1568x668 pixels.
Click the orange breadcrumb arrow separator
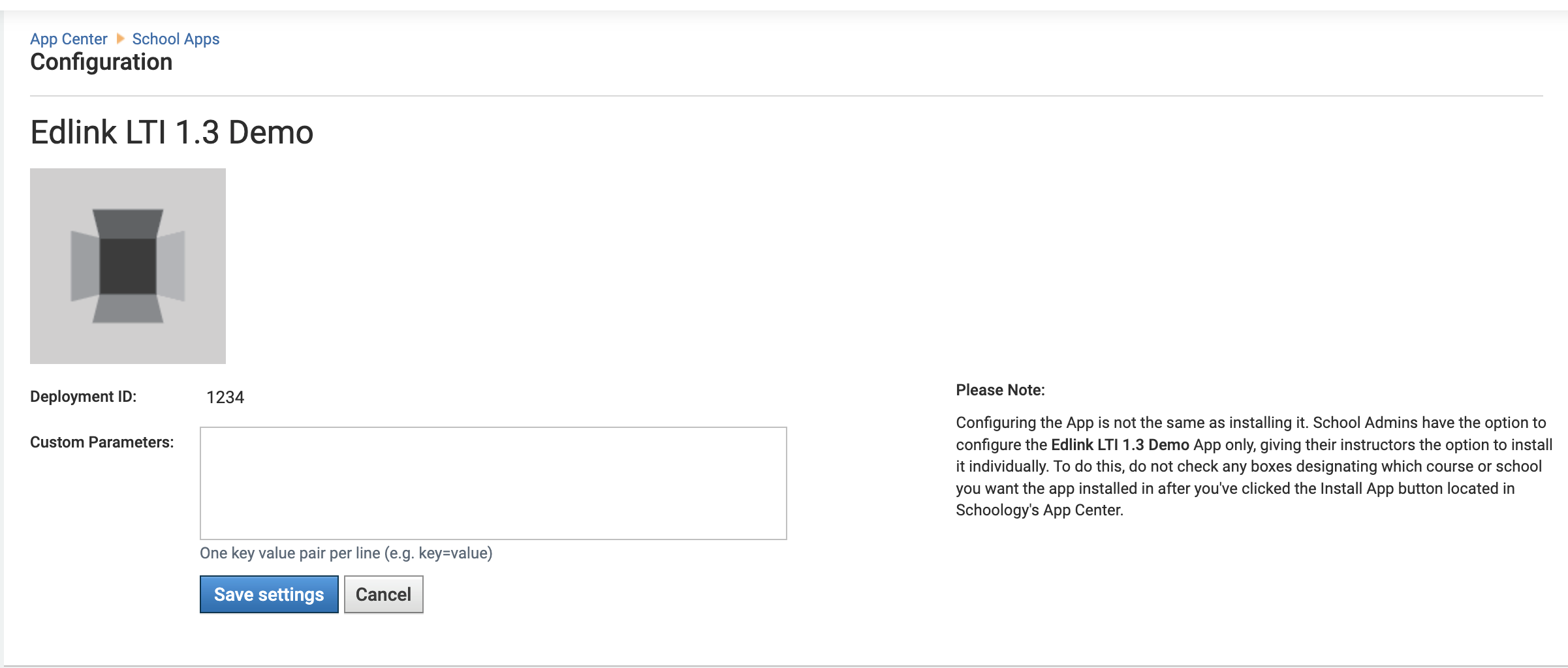point(121,38)
